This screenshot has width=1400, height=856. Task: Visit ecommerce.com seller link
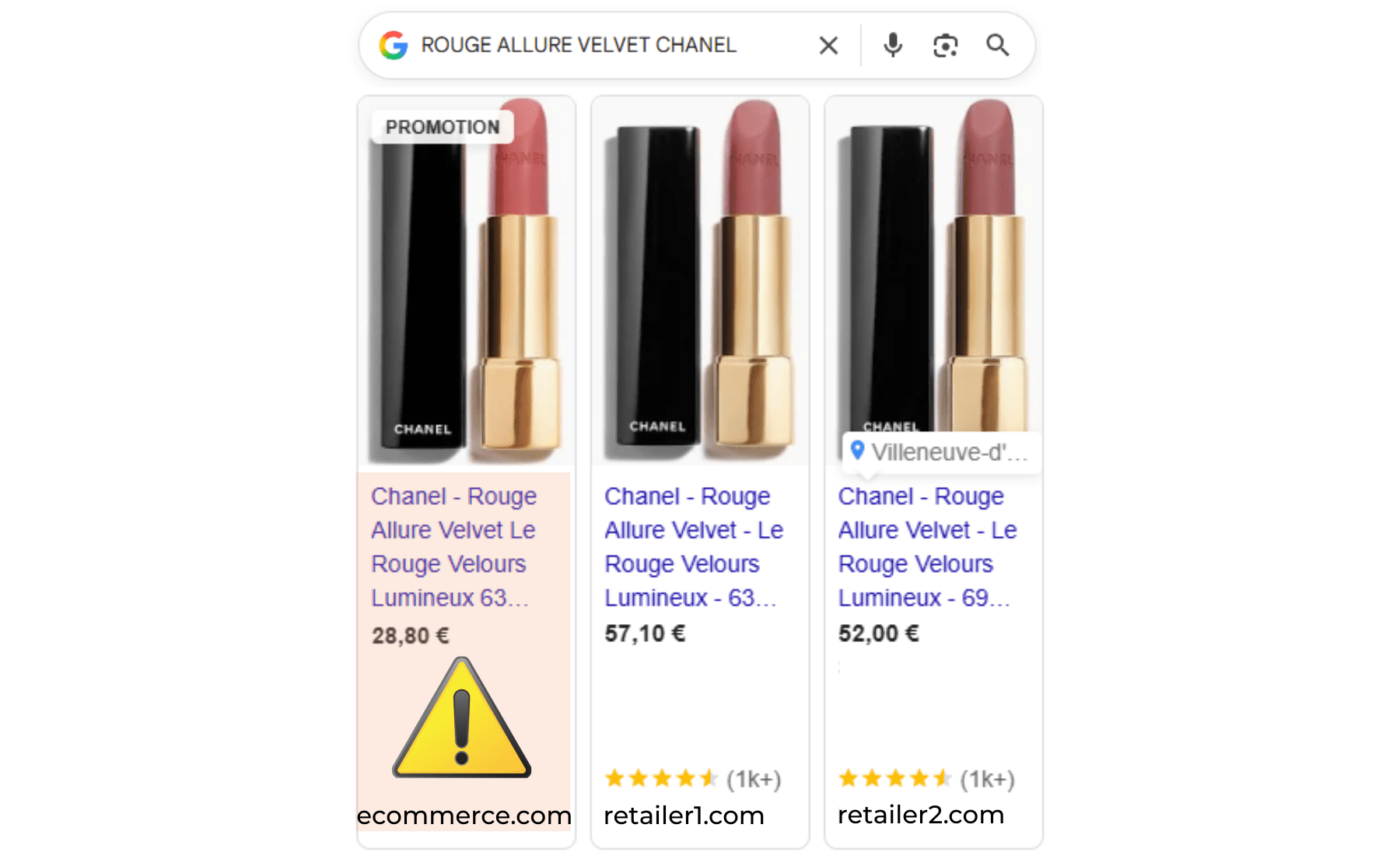464,815
